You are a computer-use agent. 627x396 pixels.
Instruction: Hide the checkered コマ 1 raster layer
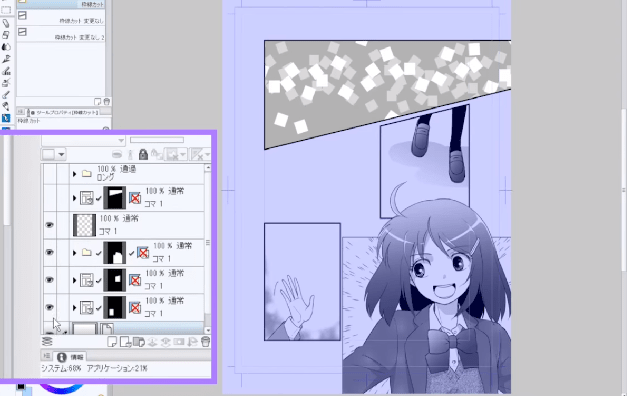tap(49, 225)
